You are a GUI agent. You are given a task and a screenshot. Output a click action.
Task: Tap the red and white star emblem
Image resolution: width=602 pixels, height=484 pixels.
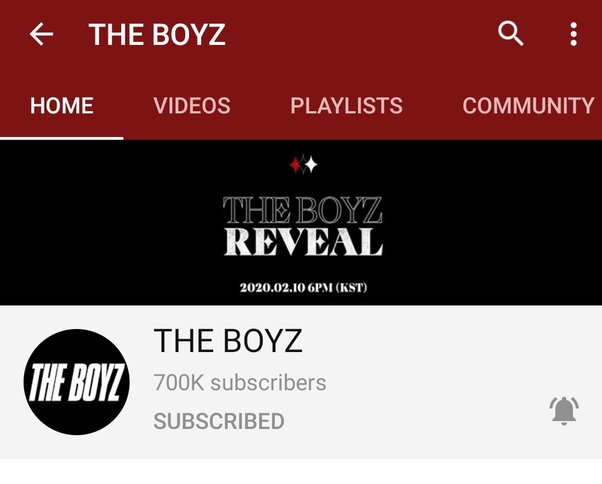click(x=303, y=165)
